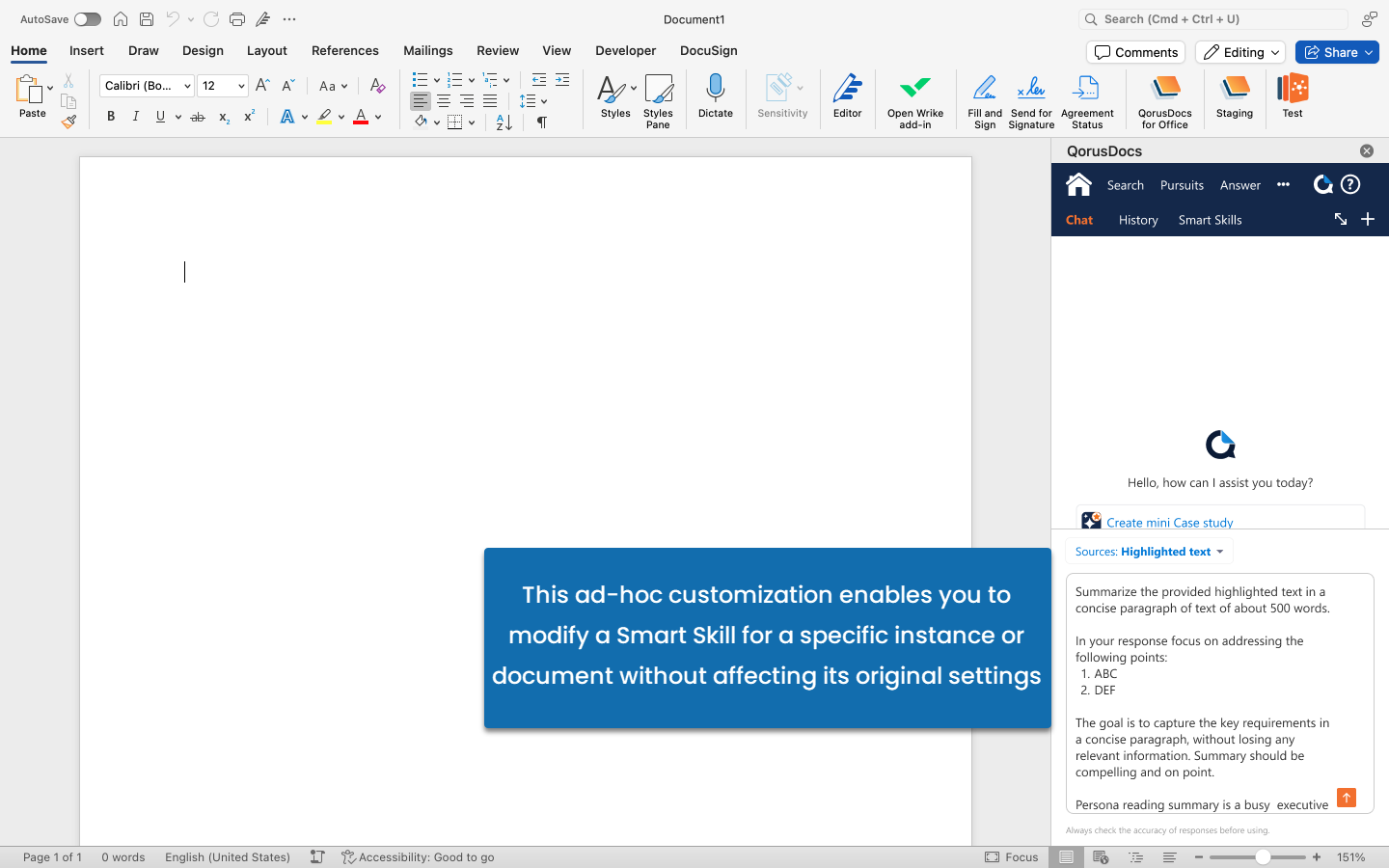Open the Styles Pane
Screen dimensions: 1389x868
[658, 100]
